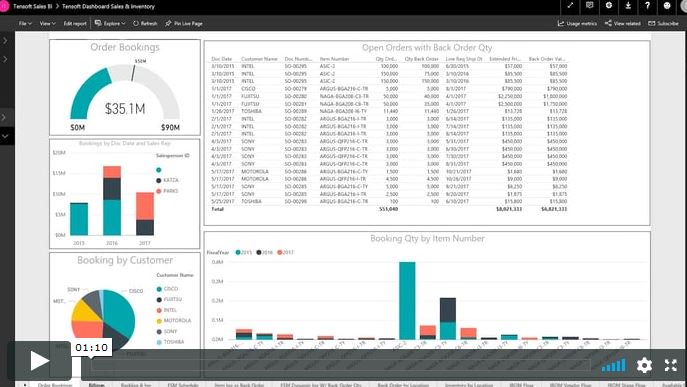Sort by Line Req Ship Dt header
The image size is (687, 387).
(x=464, y=59)
